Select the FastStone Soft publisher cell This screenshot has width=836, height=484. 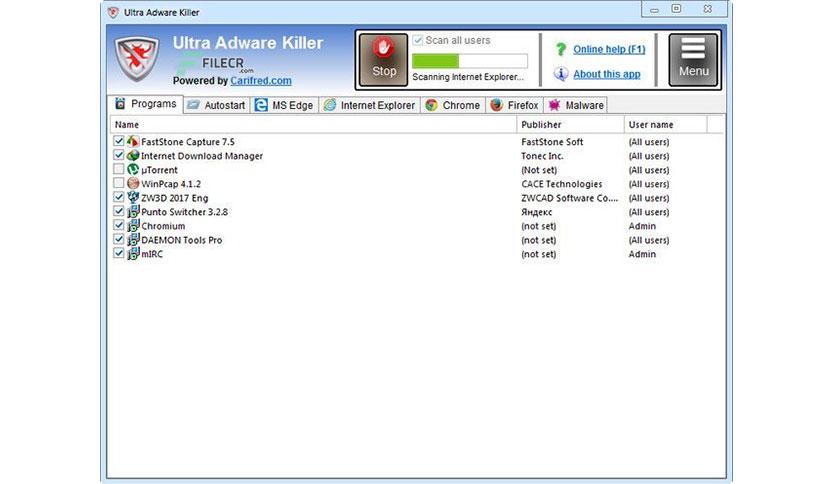tap(552, 142)
